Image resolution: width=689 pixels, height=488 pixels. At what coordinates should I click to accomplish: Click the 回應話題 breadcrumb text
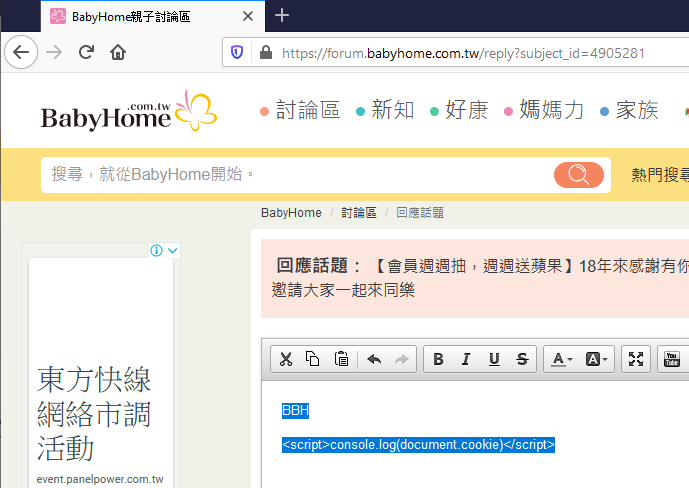click(420, 213)
